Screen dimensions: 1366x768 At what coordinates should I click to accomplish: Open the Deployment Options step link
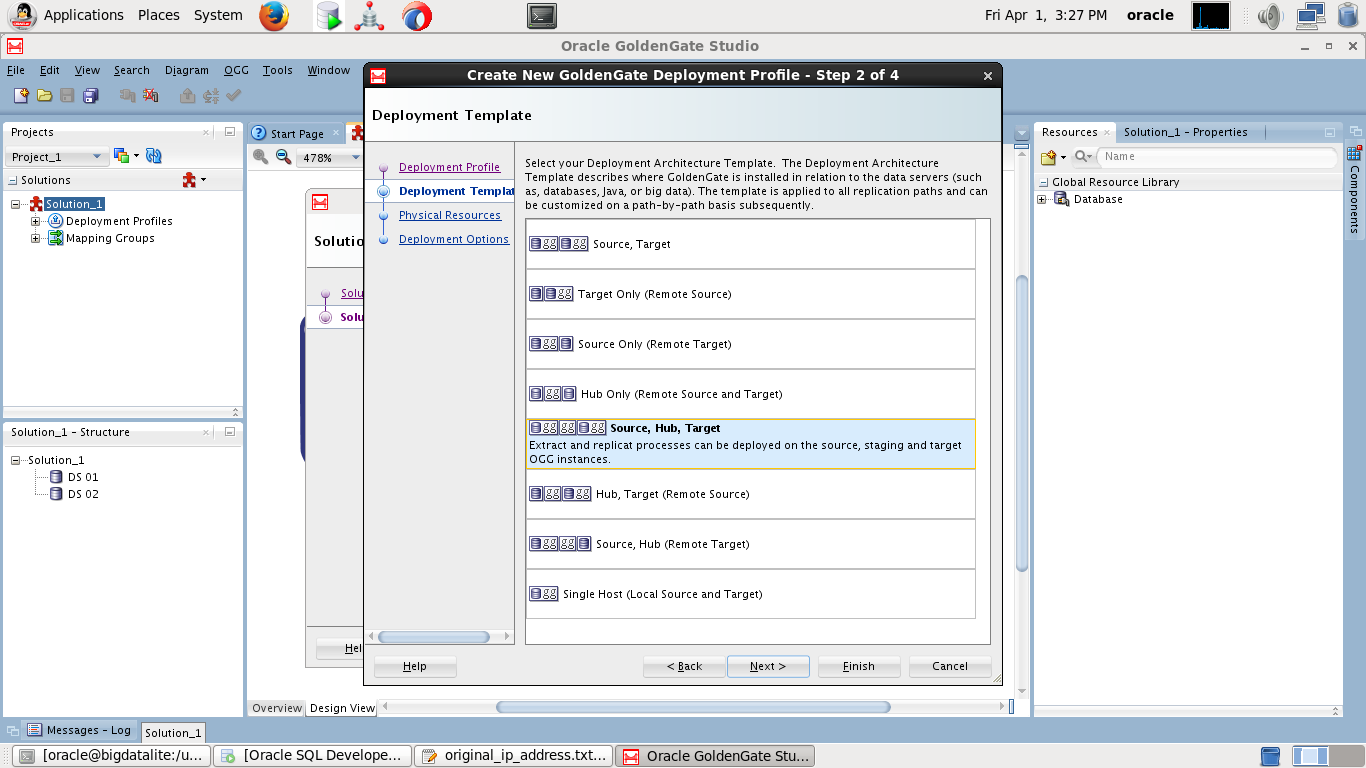[454, 239]
